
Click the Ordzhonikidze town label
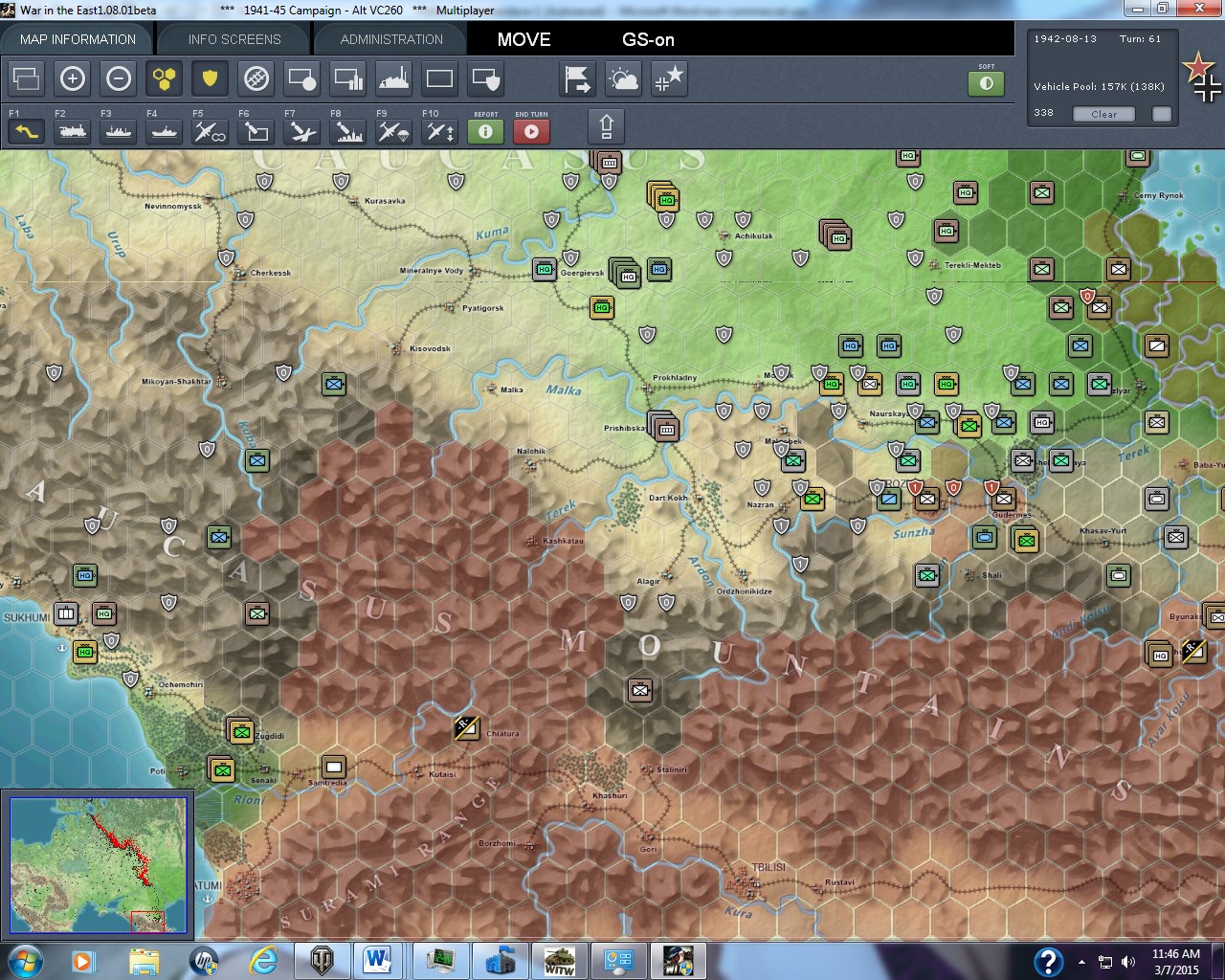pos(744,591)
